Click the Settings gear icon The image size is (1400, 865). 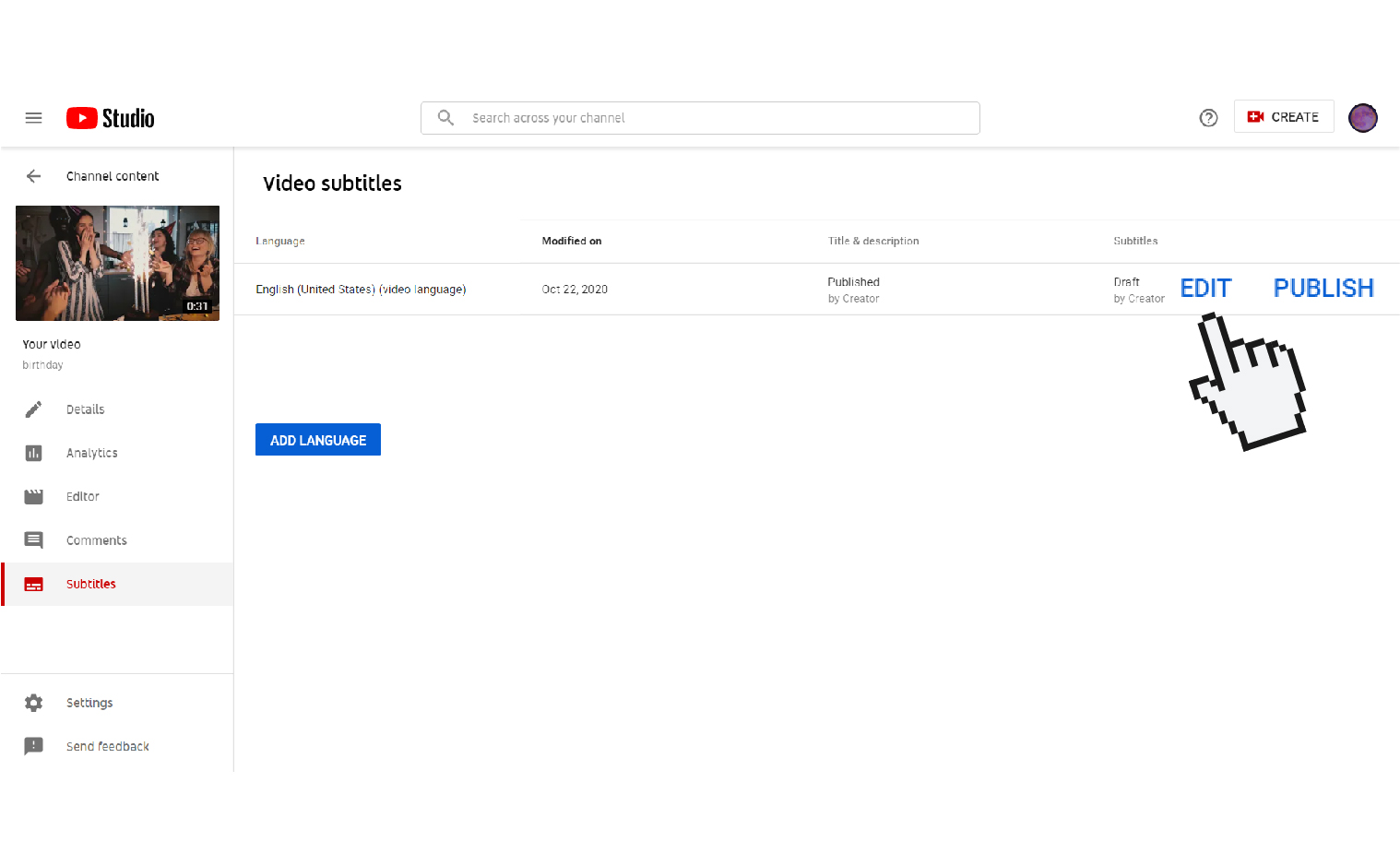point(33,703)
